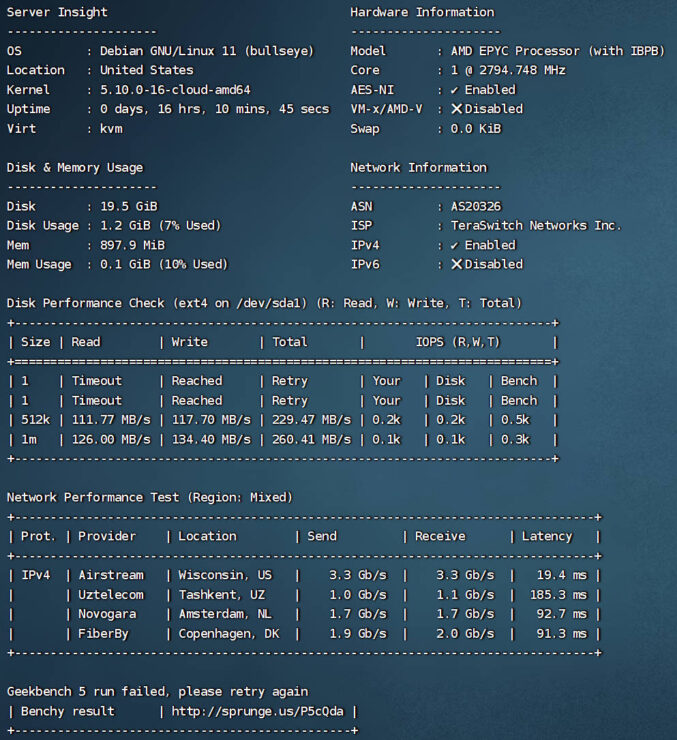Click location Amsterdam, NL
This screenshot has height=740, width=677.
point(225,614)
